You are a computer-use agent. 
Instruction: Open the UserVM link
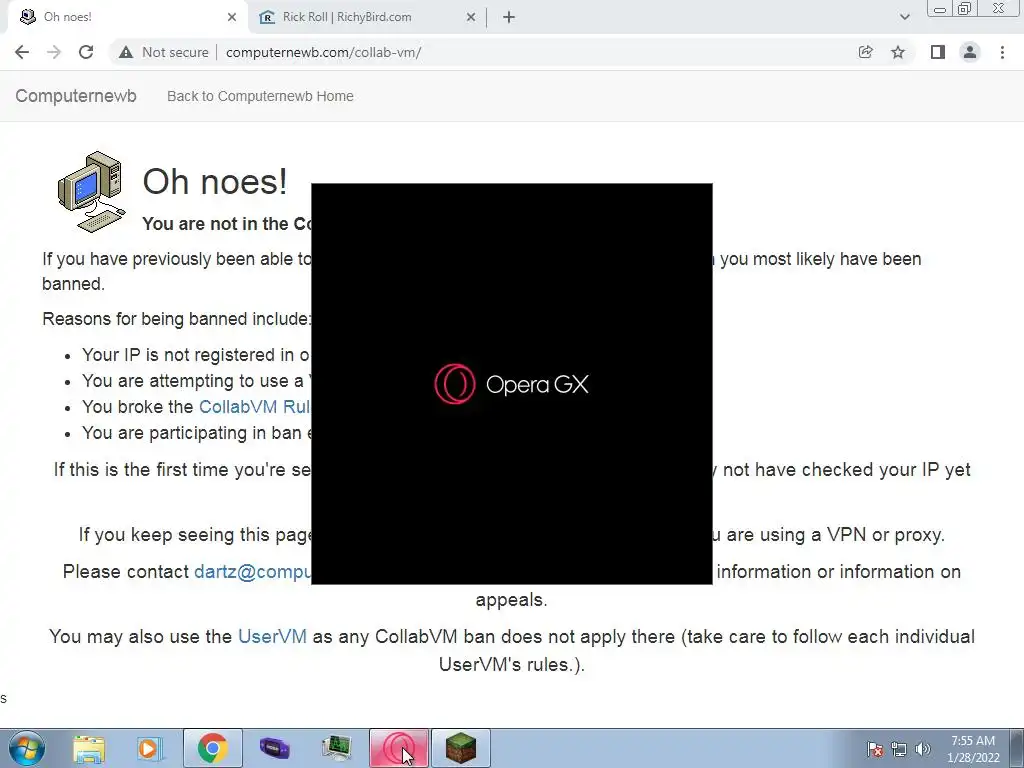[272, 636]
